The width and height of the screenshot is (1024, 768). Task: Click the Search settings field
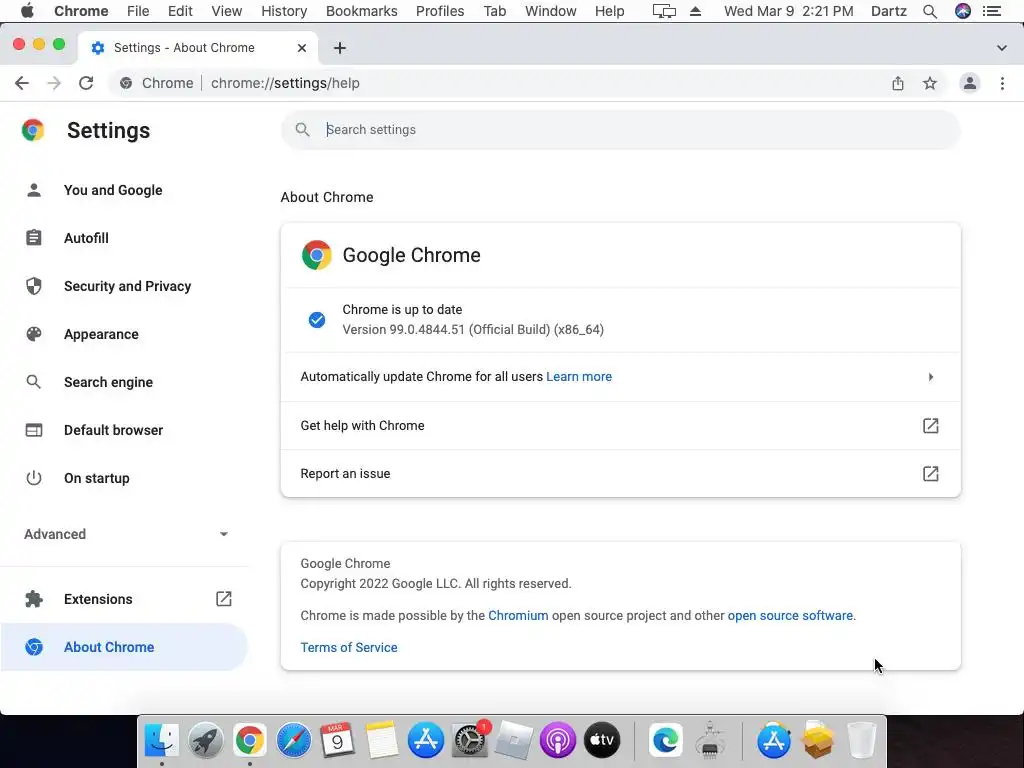click(620, 129)
